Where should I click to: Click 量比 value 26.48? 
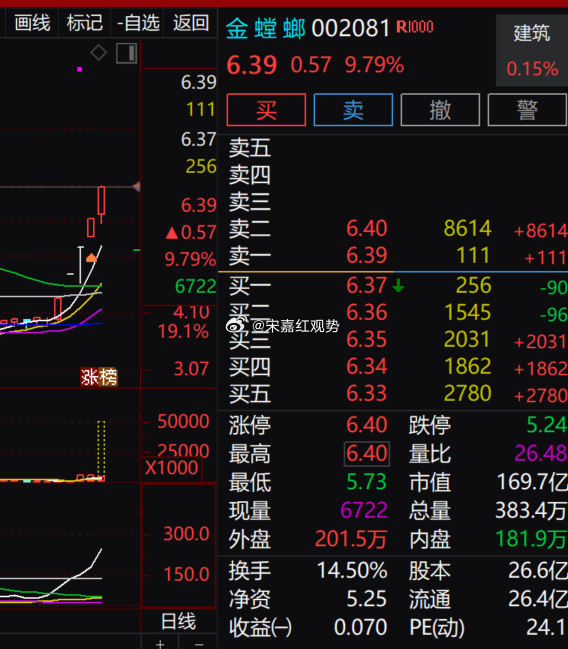click(541, 454)
